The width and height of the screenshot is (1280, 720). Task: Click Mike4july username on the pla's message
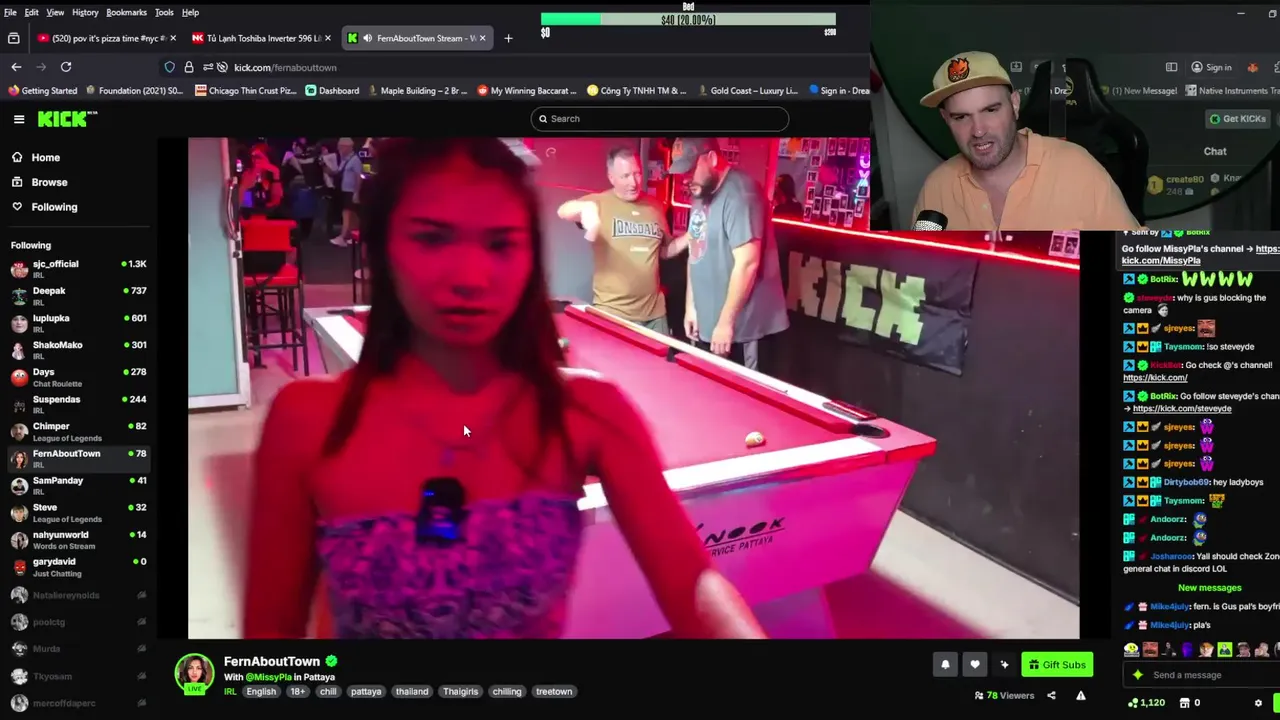(1171, 625)
